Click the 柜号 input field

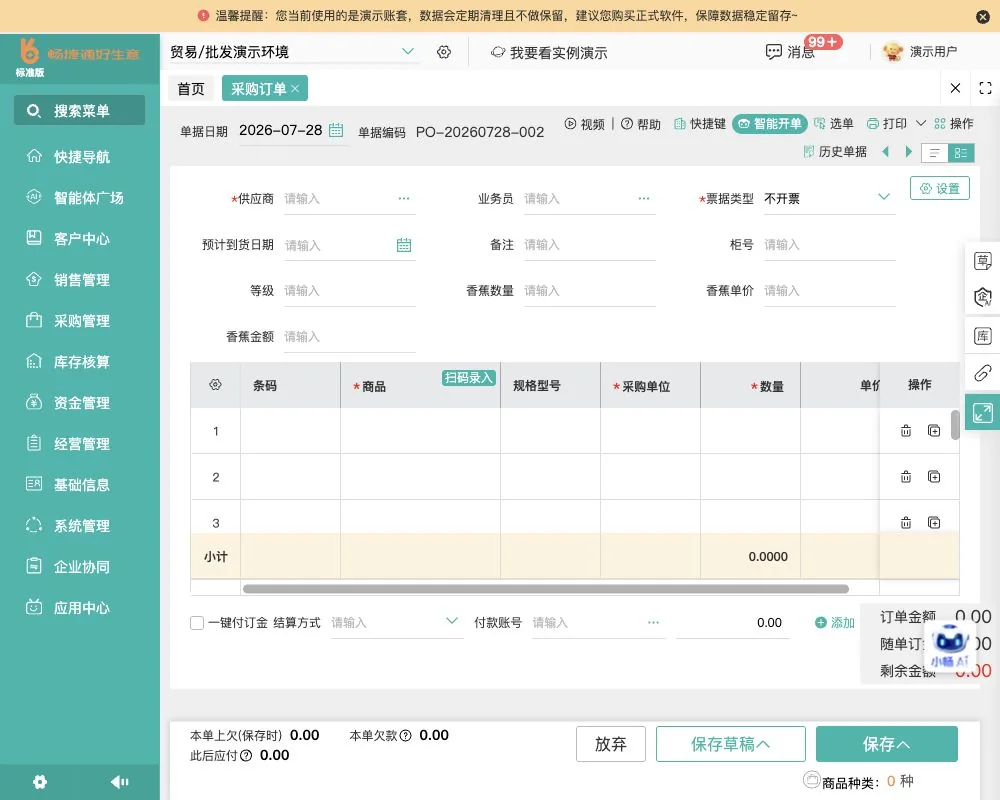coord(829,245)
